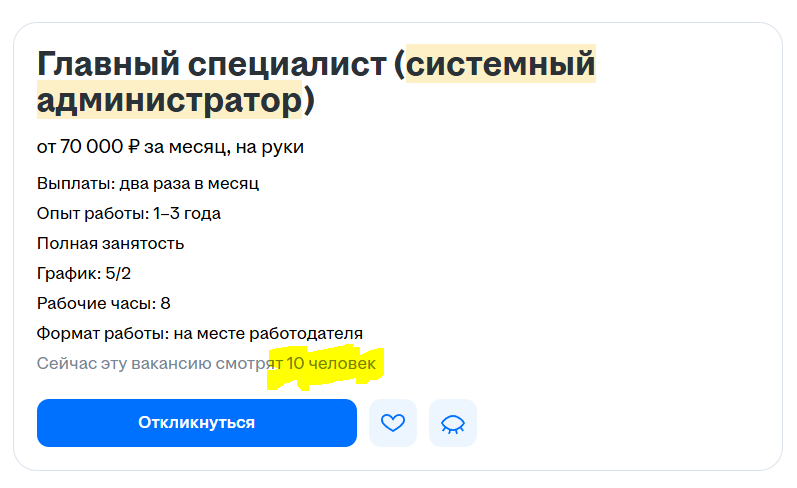Screen dimensions: 797x488
Task: Click the "1–3 года" experience value
Action: (x=187, y=213)
